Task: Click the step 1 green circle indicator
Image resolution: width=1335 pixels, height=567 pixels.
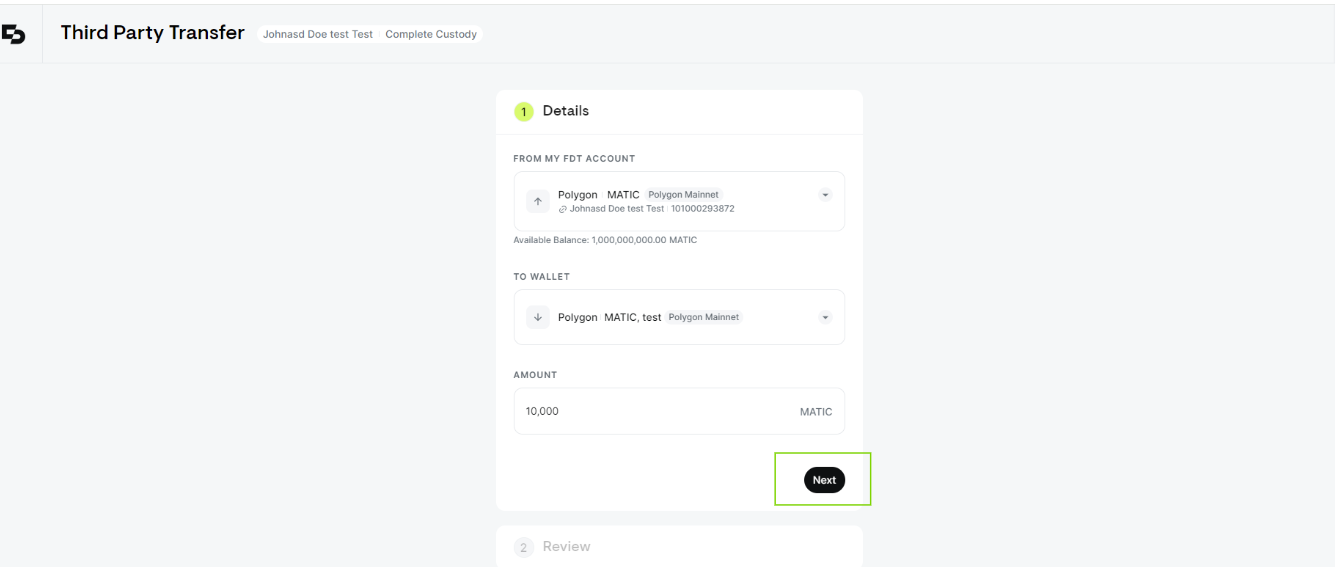Action: pos(525,112)
